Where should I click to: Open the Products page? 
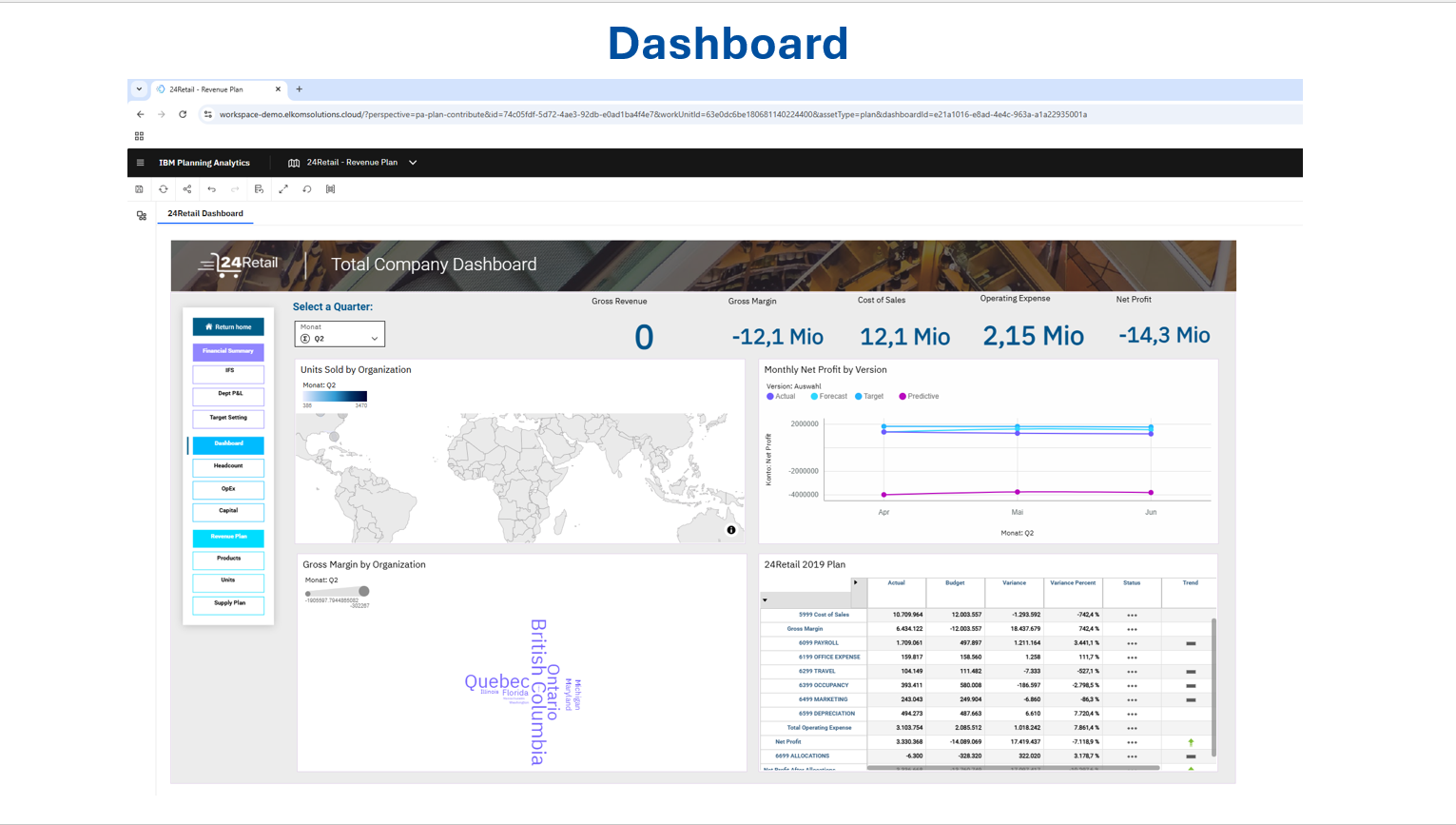pos(228,560)
